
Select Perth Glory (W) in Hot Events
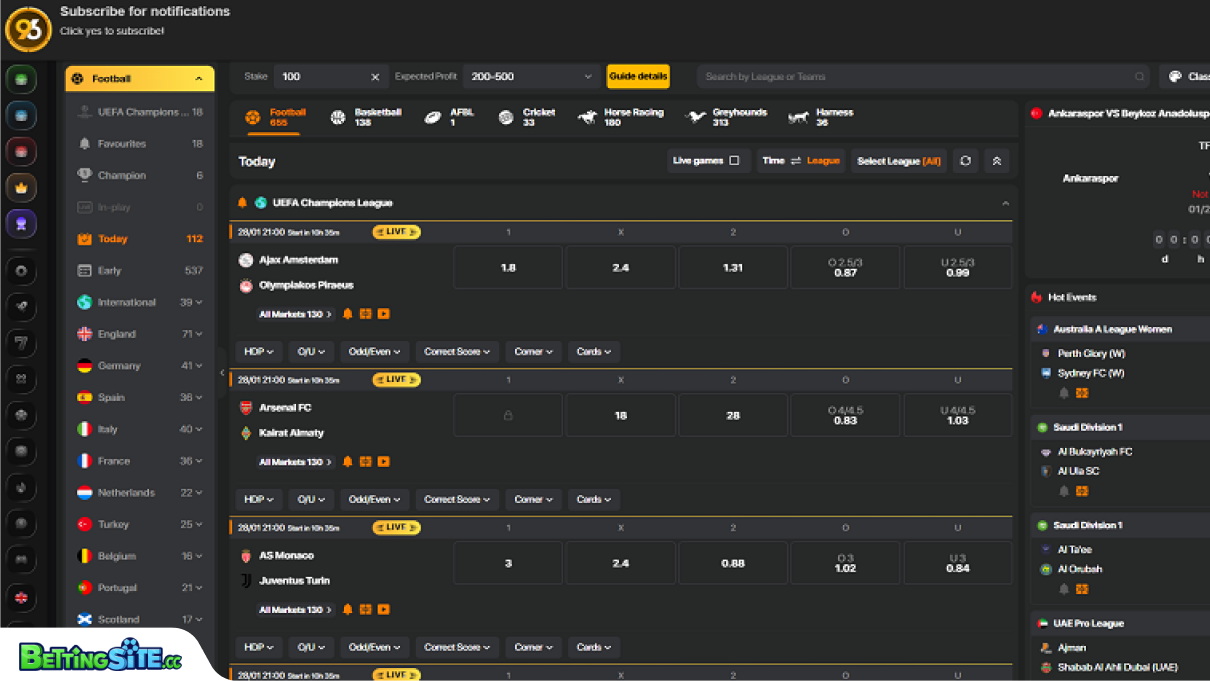coord(1091,353)
